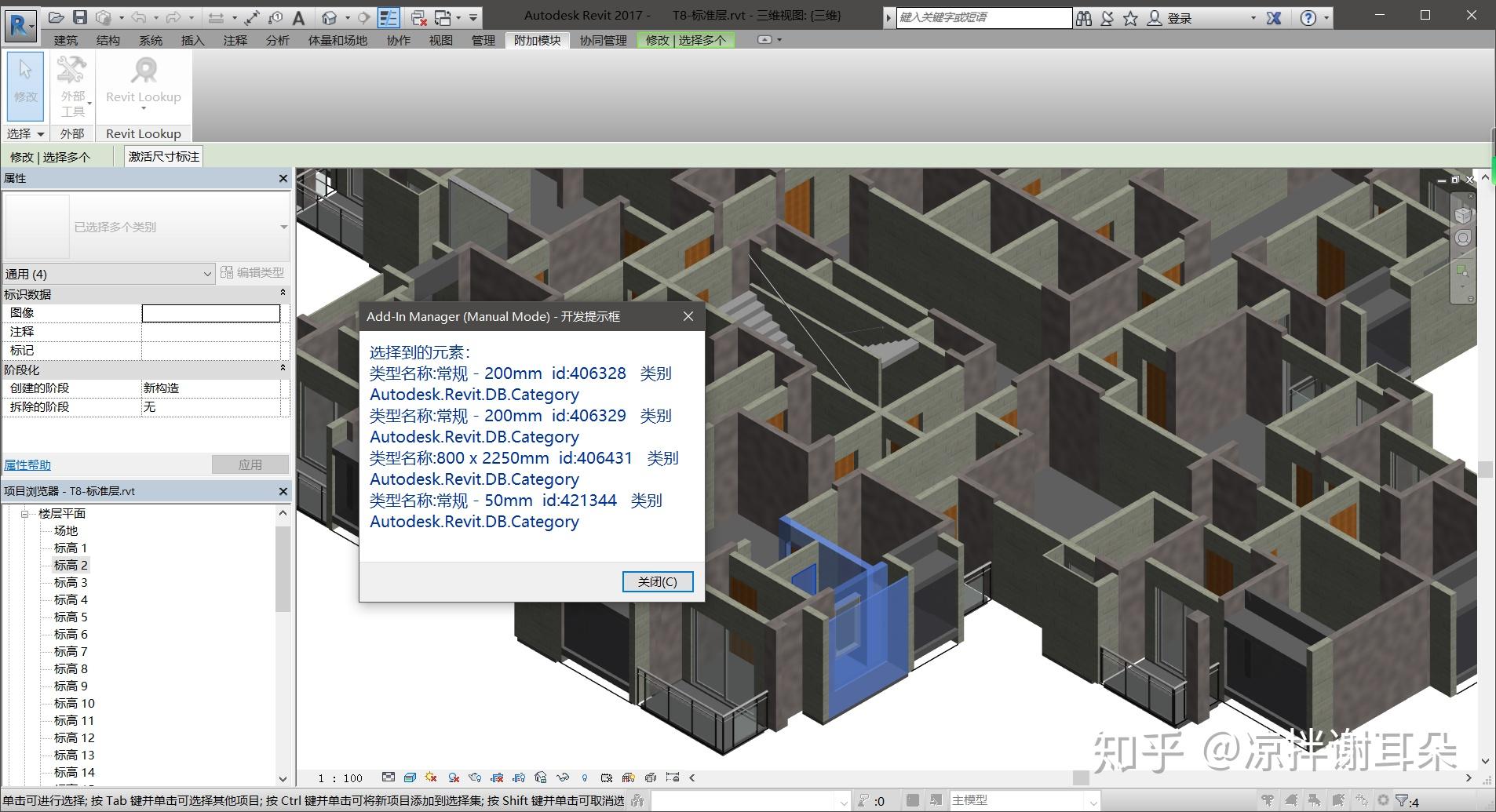Screen dimensions: 1496x812
Task: Click the 图像 property value field
Action: point(210,313)
